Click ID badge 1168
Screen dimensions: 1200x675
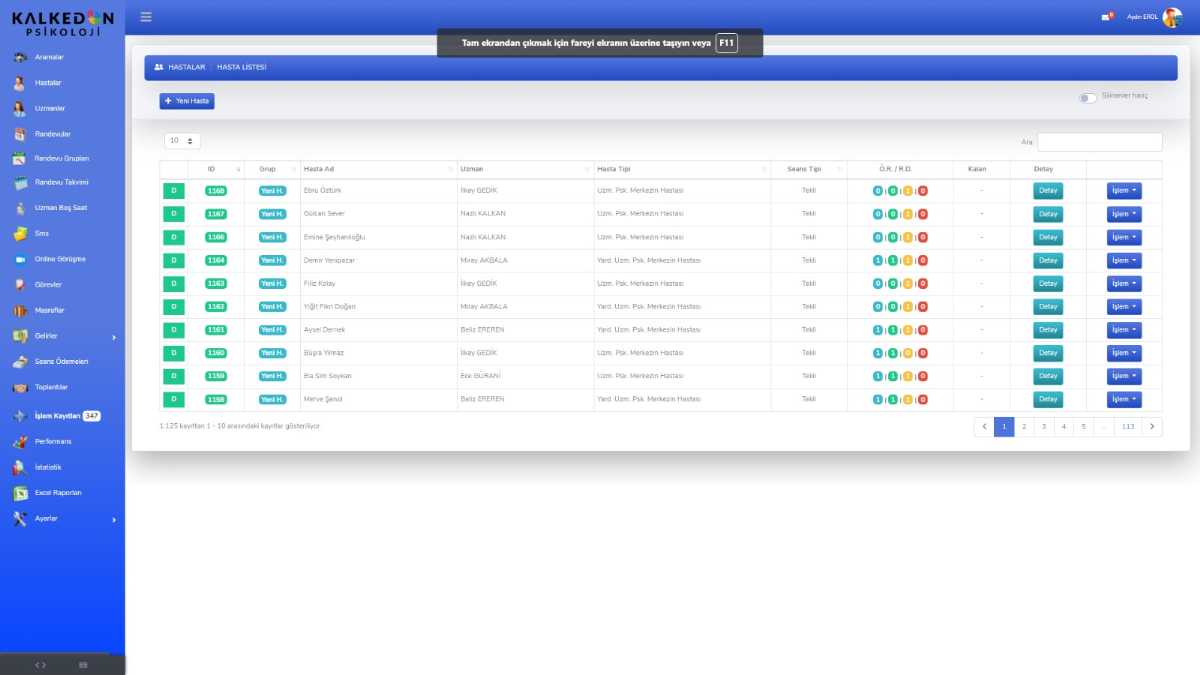pos(216,191)
